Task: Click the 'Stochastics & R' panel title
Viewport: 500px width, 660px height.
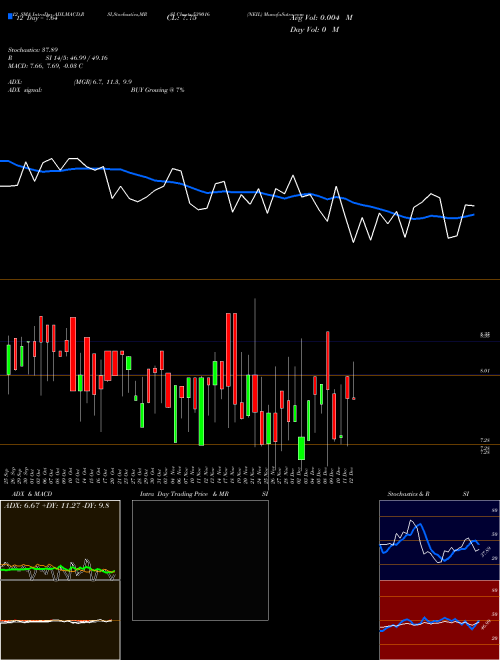Action: click(408, 494)
